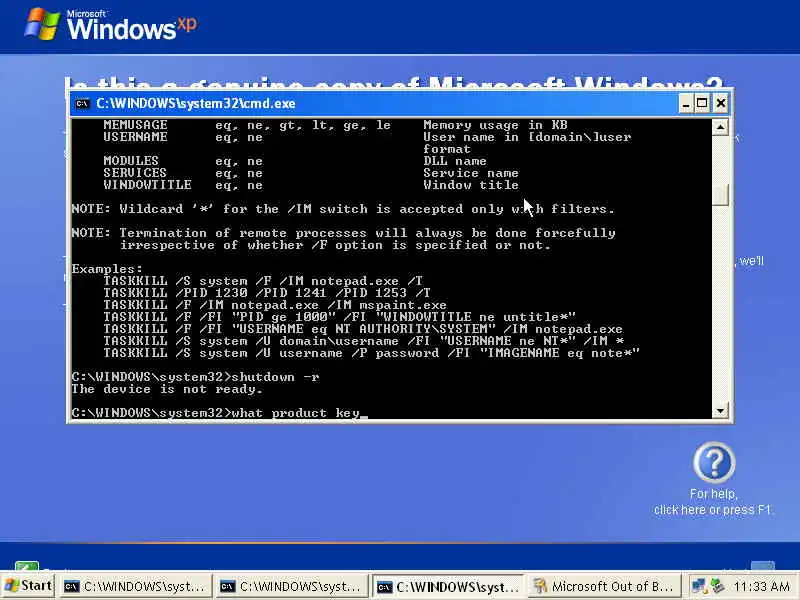Click the 'TASKKILL /F /IM notepad.exe /IM mspaint.exe' example
The width and height of the screenshot is (800, 600).
pos(275,305)
